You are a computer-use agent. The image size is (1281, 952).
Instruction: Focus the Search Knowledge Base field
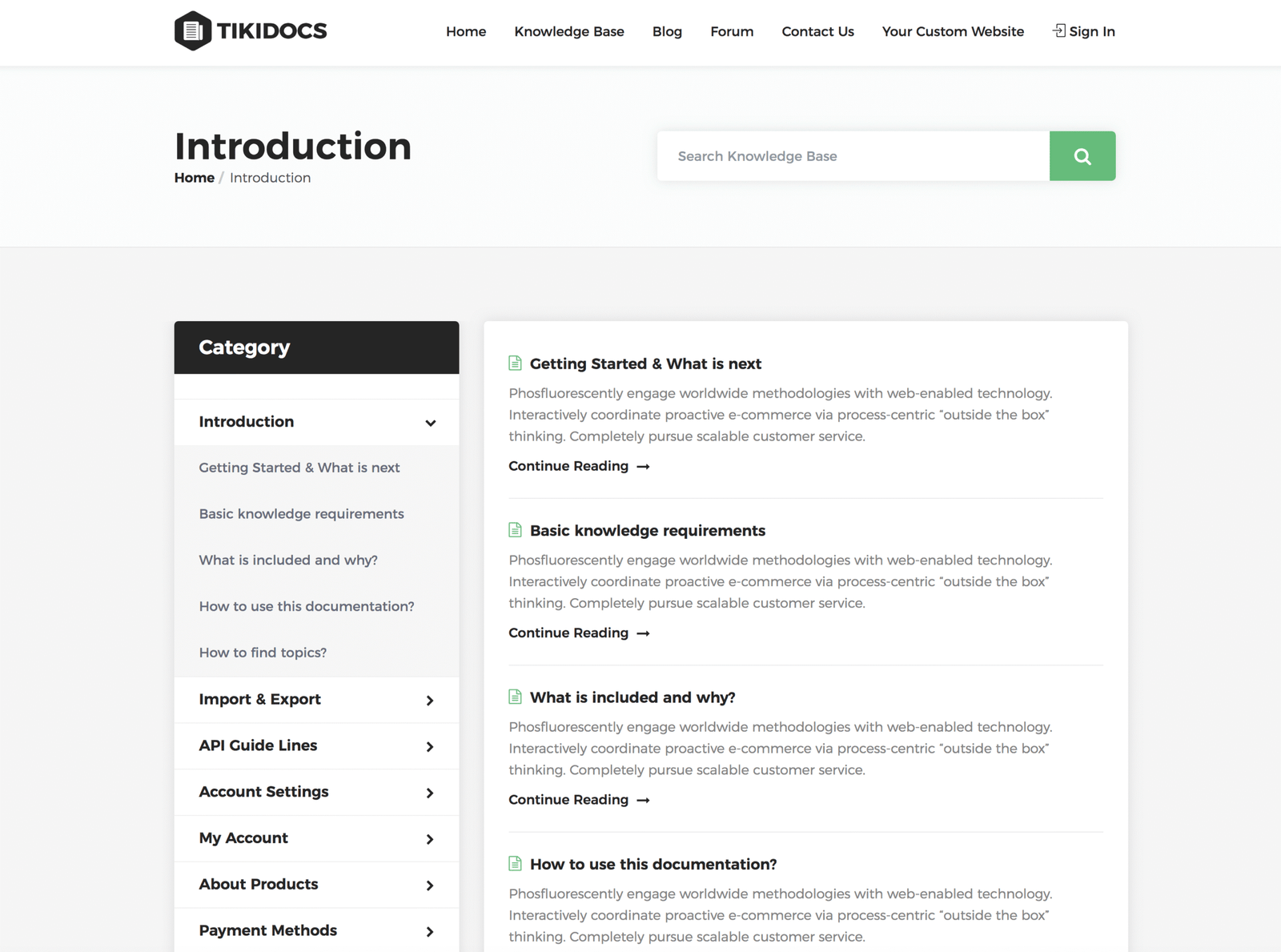853,156
